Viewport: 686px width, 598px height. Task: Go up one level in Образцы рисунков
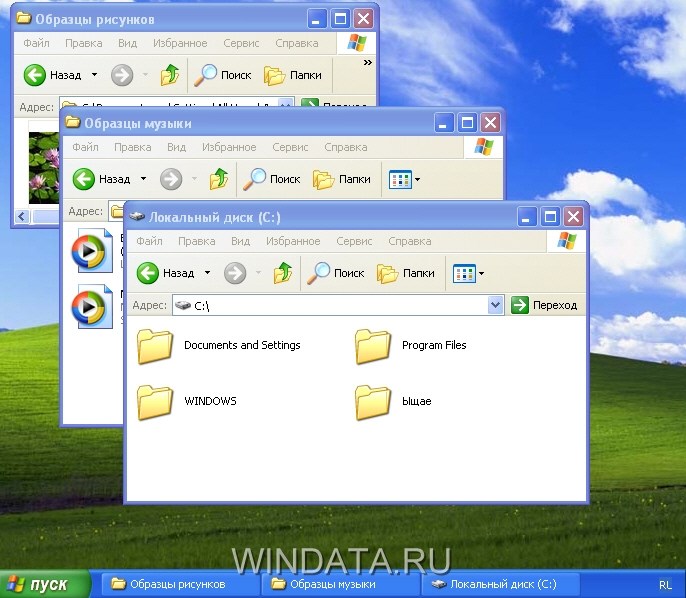coord(170,75)
